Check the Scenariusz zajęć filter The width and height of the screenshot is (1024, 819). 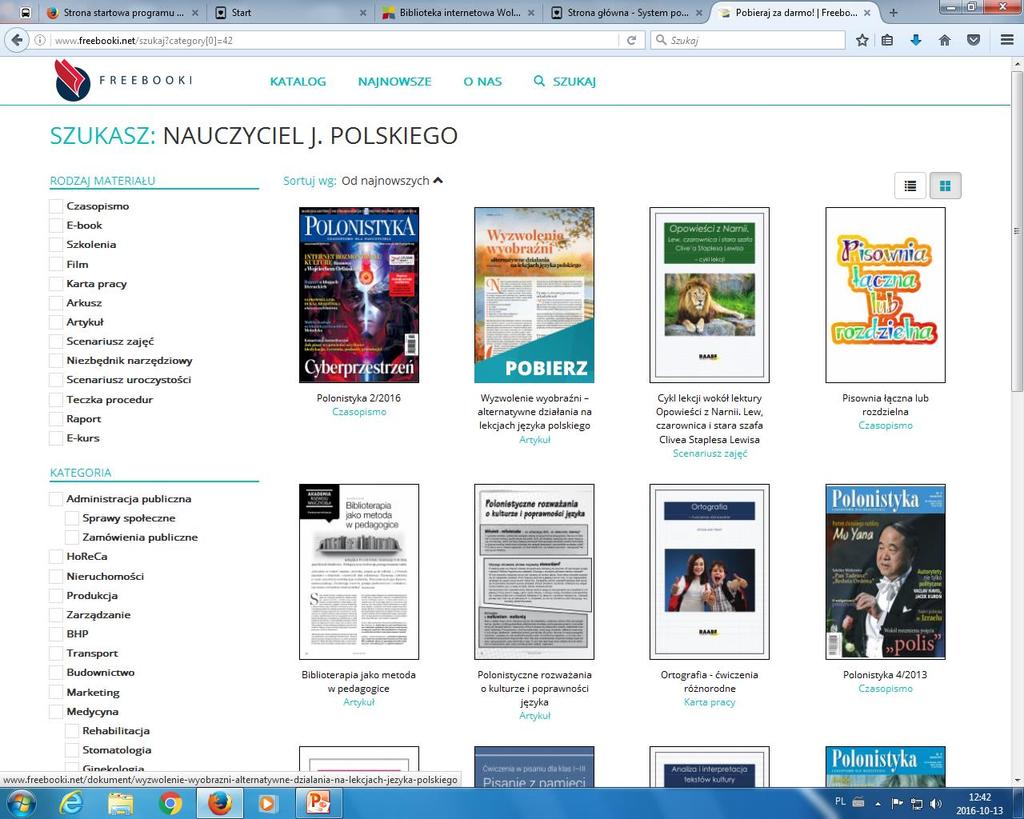point(56,342)
